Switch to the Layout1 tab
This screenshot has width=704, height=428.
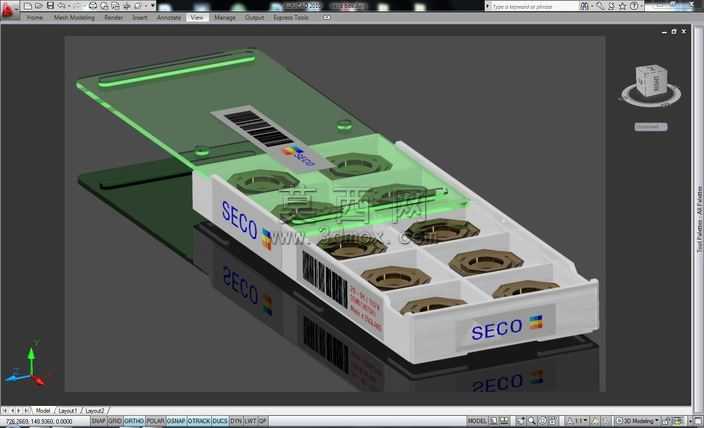pos(68,410)
